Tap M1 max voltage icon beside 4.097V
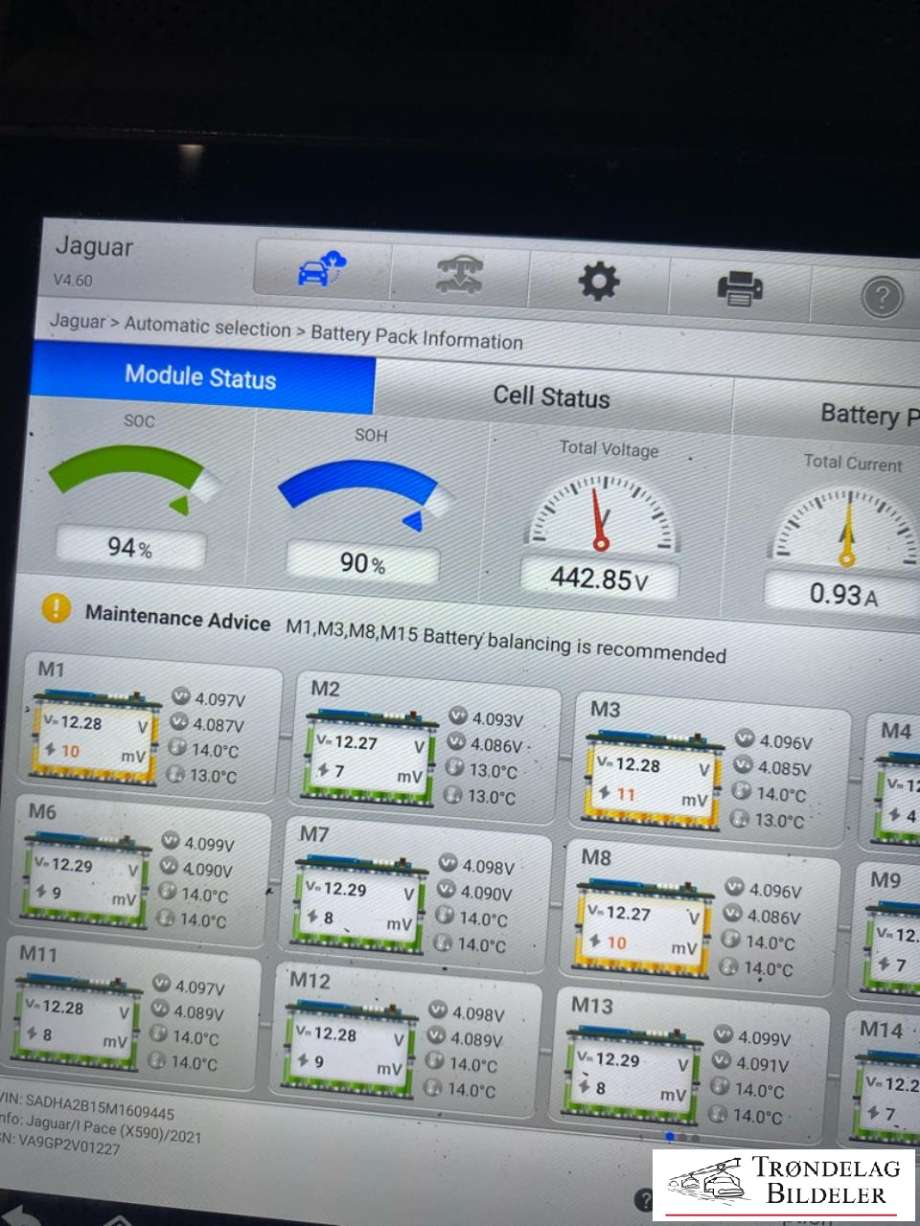Screen dimensions: 920x1226 pos(180,696)
